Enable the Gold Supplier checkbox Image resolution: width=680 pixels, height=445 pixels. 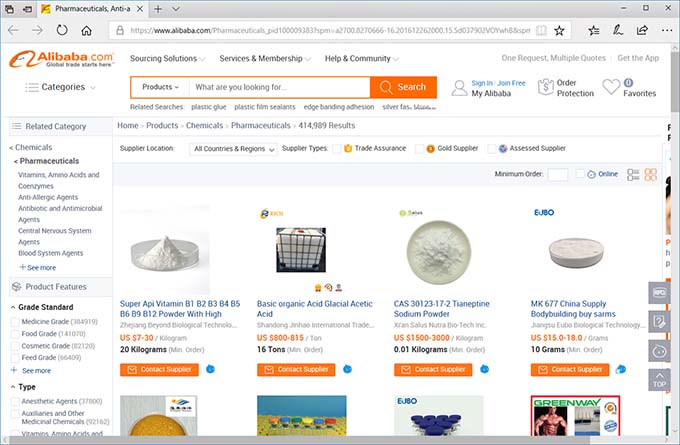coord(420,149)
